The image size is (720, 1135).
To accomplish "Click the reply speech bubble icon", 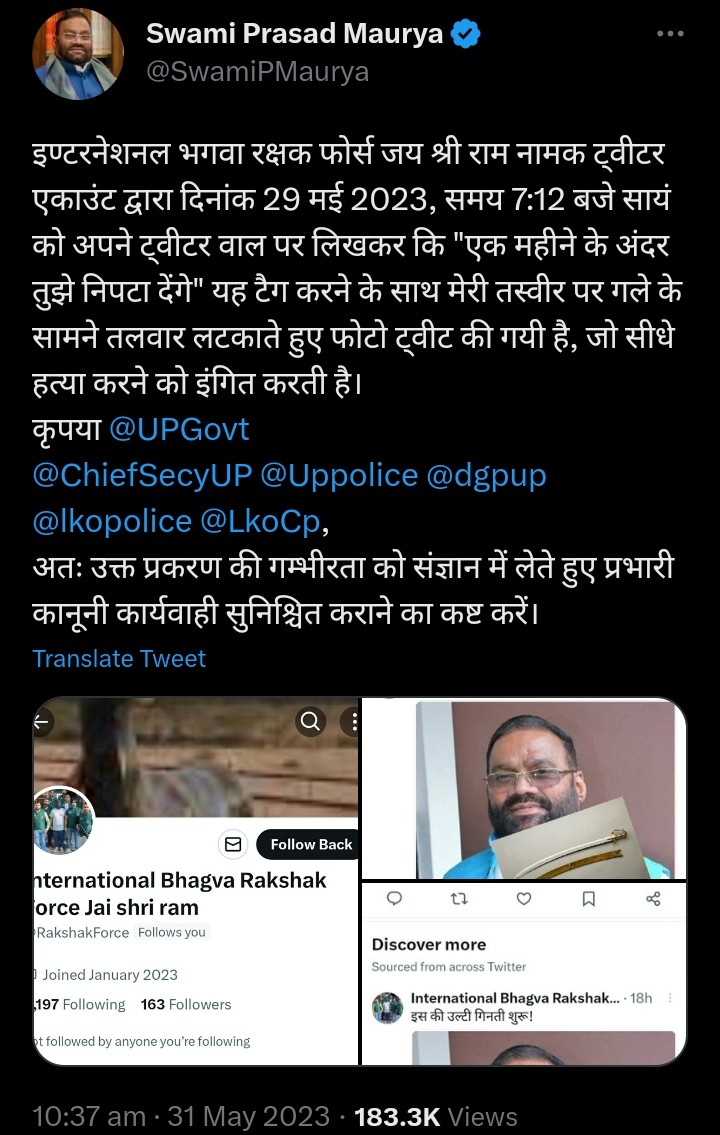I will 394,898.
